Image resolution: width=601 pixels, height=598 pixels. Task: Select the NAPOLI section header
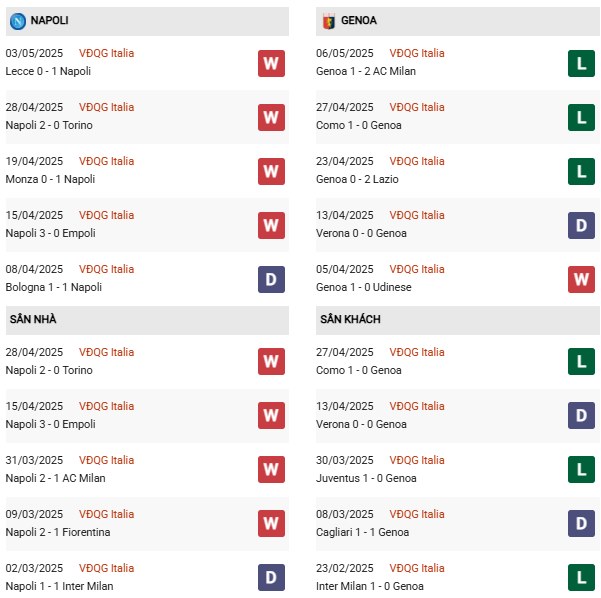coord(147,21)
